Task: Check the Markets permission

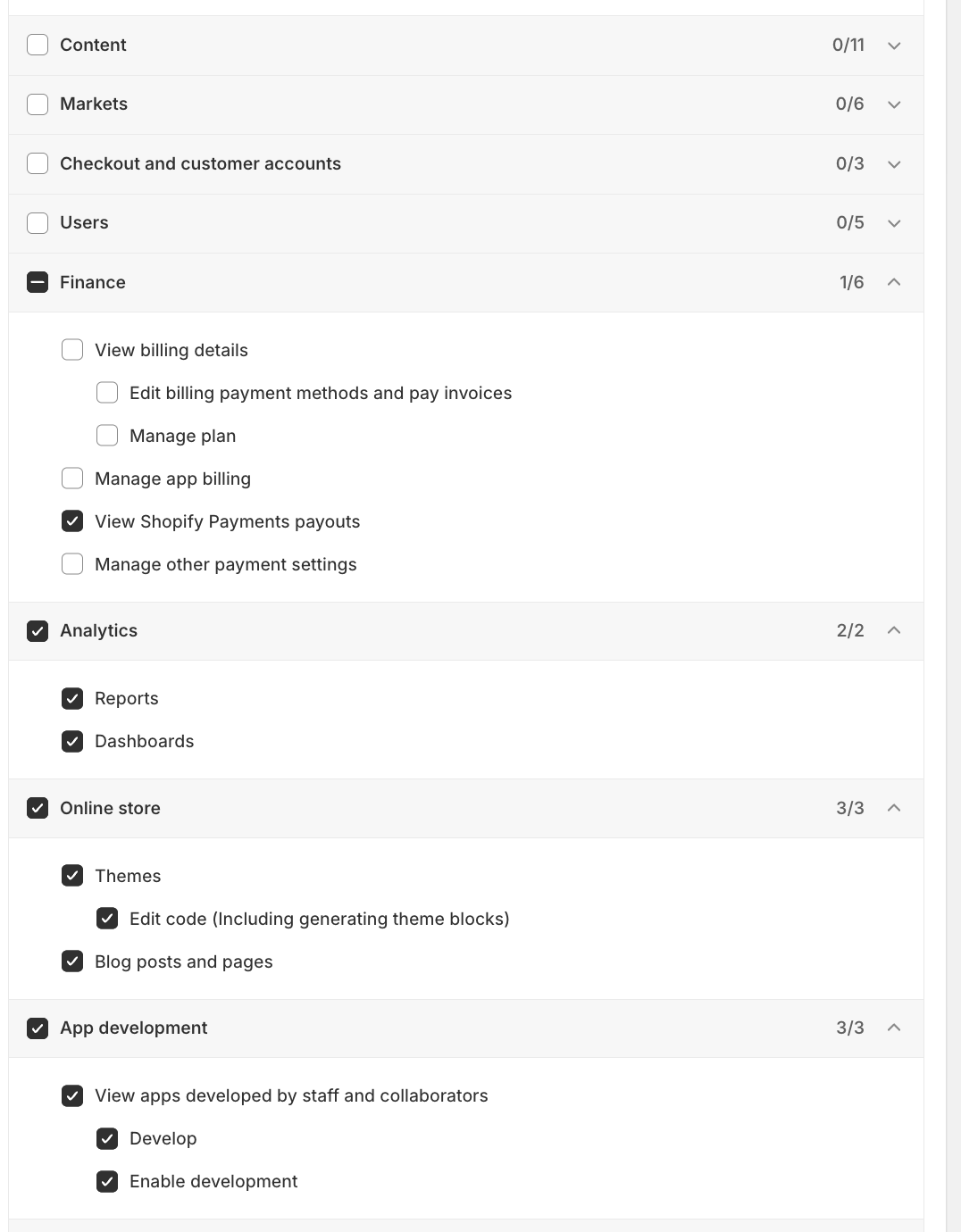Action: click(x=37, y=104)
